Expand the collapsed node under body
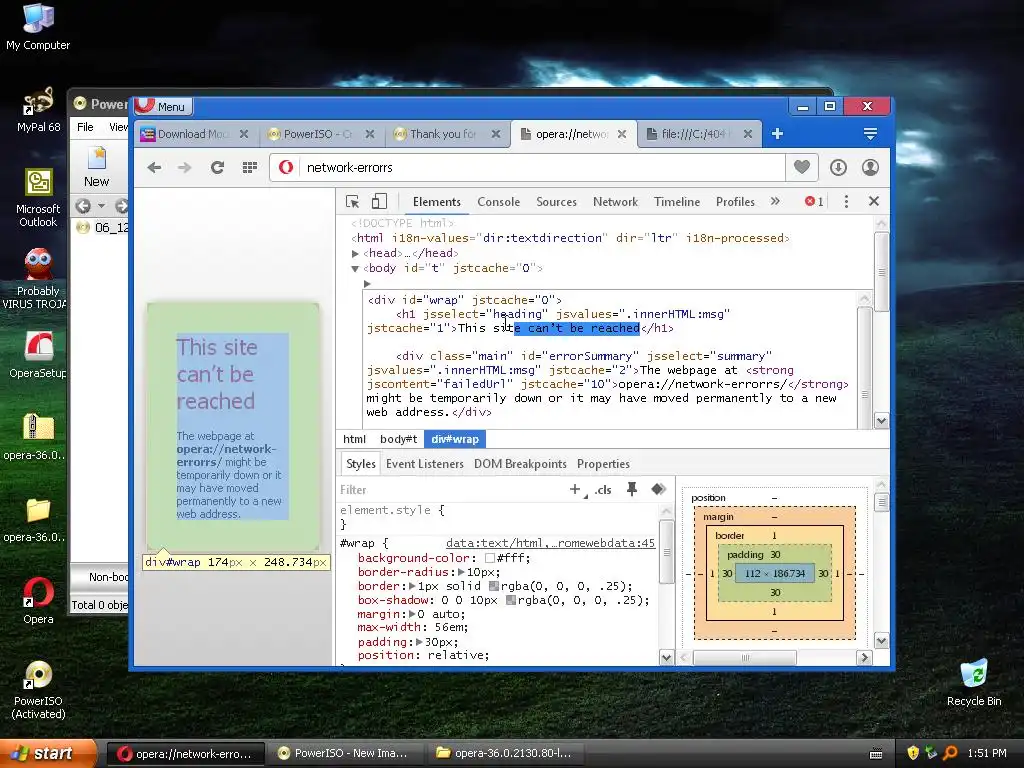The image size is (1024, 768). point(367,283)
